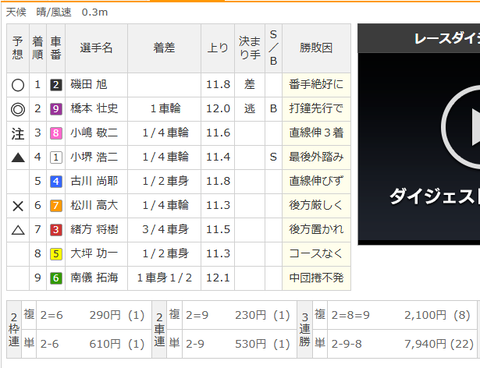Click car number 3 red badge
The image size is (480, 368).
(x=56, y=230)
